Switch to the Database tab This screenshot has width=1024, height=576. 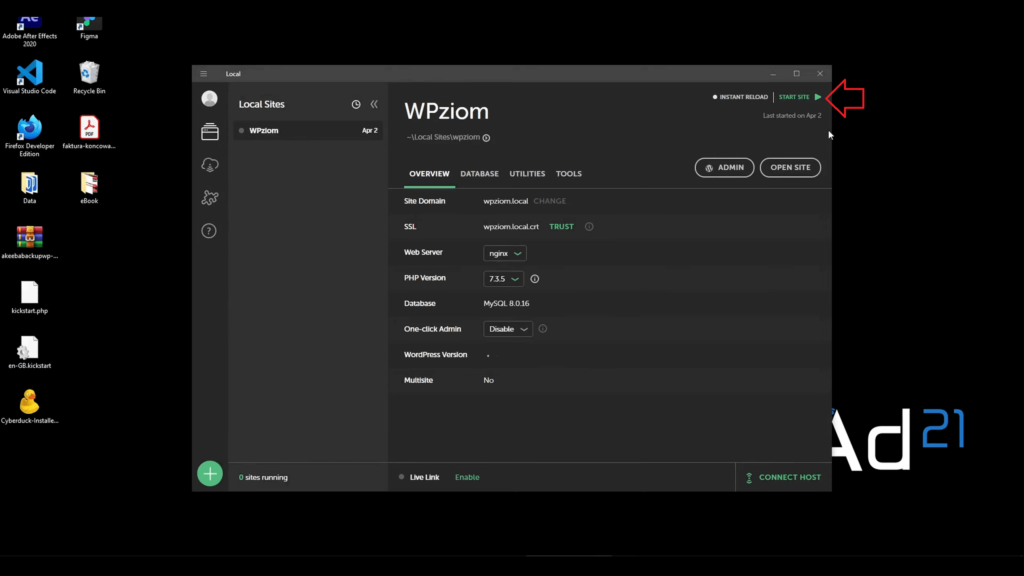click(479, 174)
